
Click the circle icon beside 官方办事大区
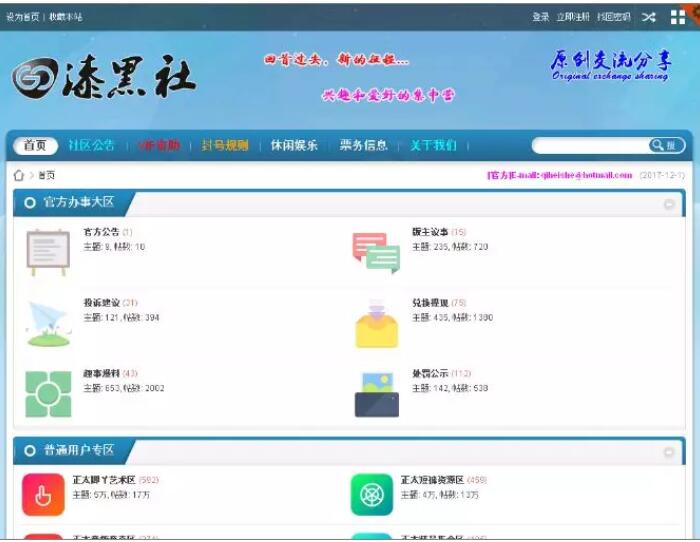[x=30, y=203]
